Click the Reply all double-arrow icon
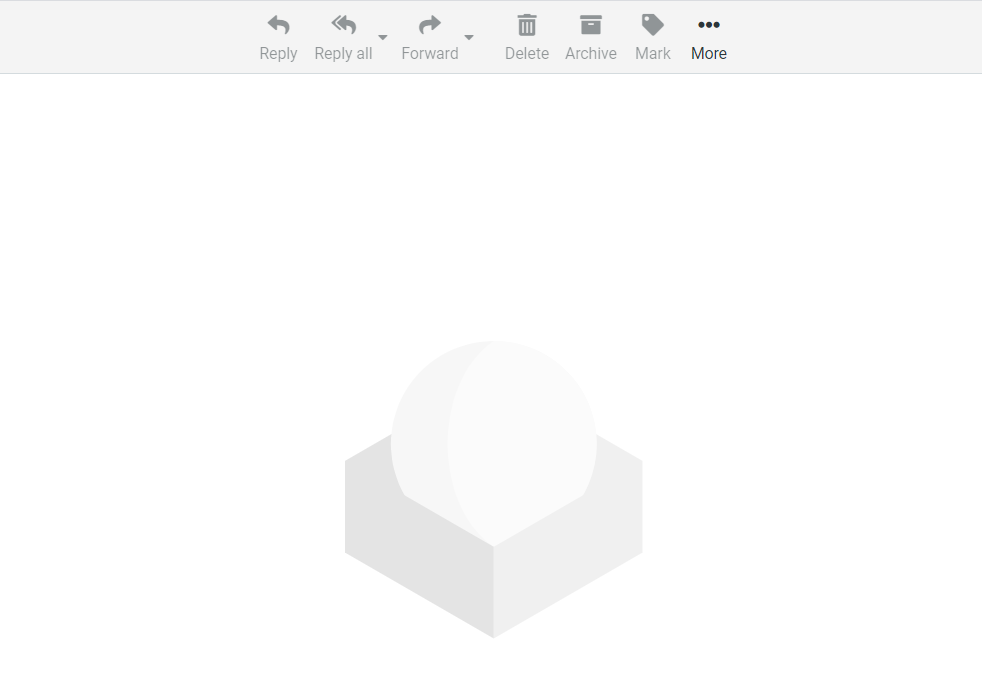 click(x=343, y=25)
